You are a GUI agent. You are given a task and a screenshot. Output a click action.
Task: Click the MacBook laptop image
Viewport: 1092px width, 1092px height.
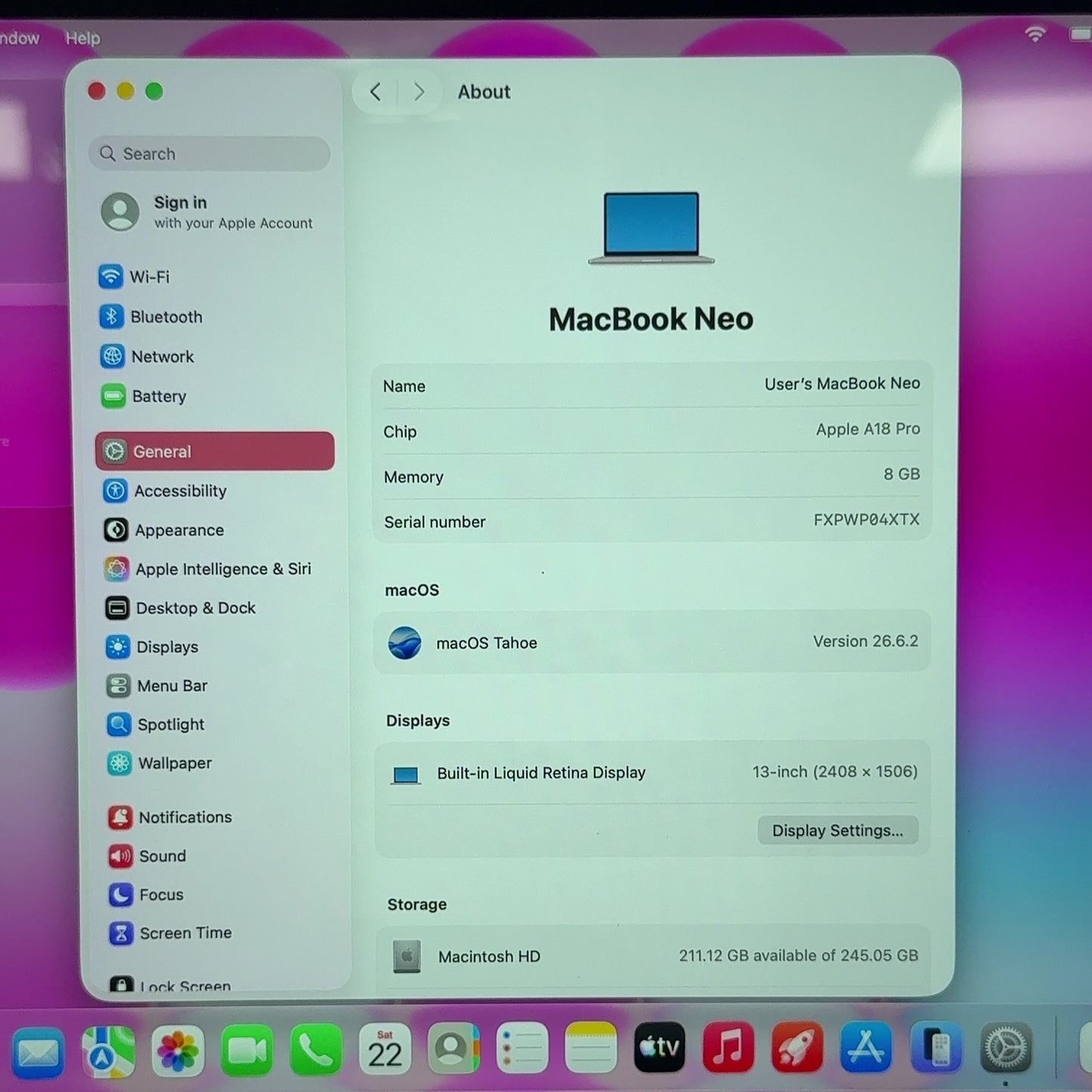651,227
